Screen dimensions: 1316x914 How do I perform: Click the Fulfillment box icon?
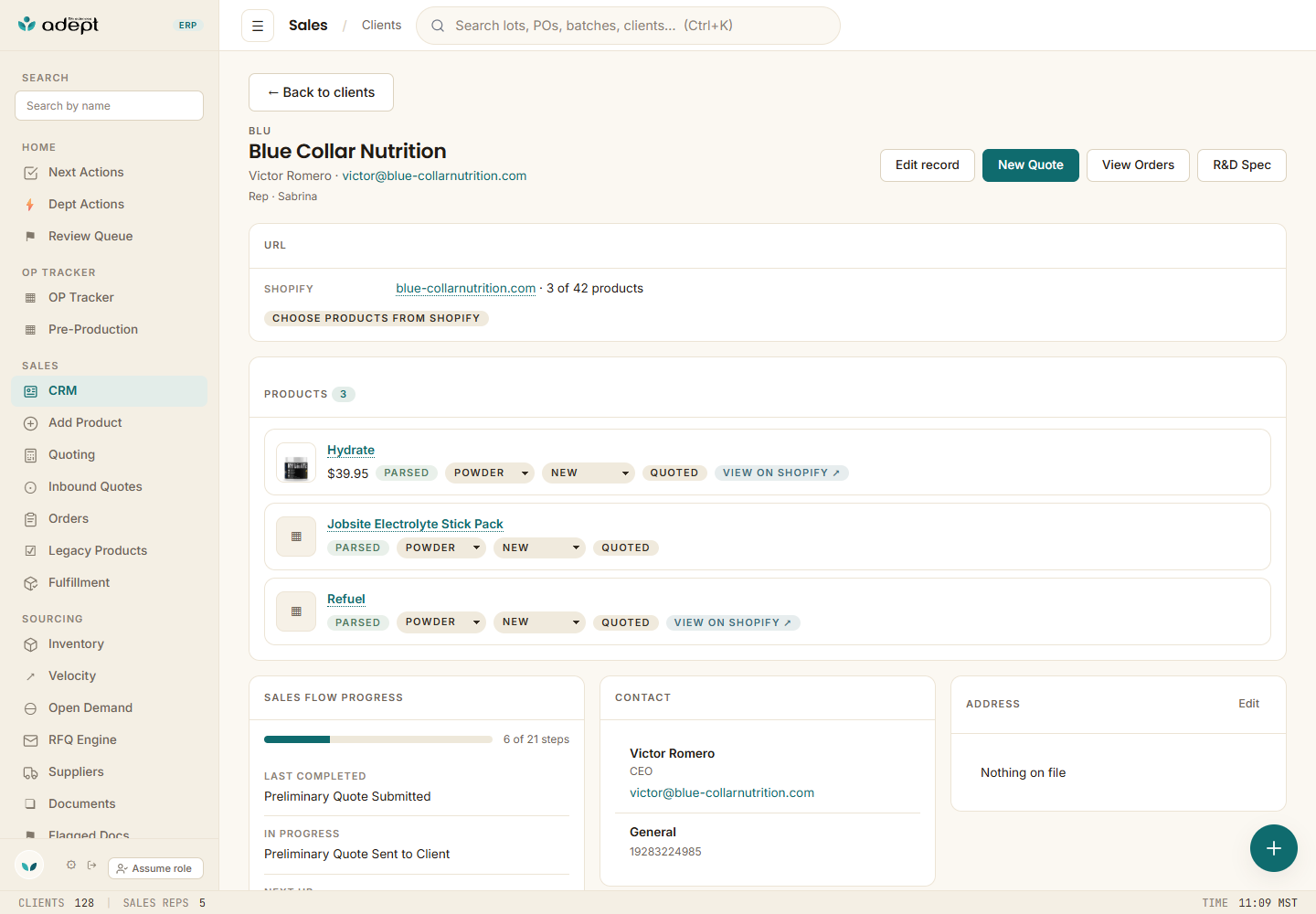click(x=30, y=583)
